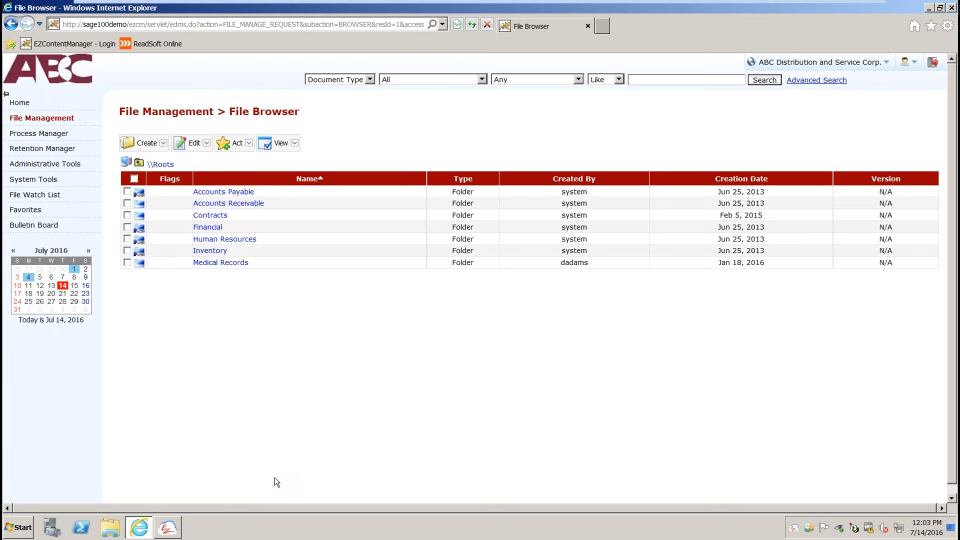The width and height of the screenshot is (960, 540).
Task: Click the computer root icon beside \\Roots
Action: [x=126, y=162]
